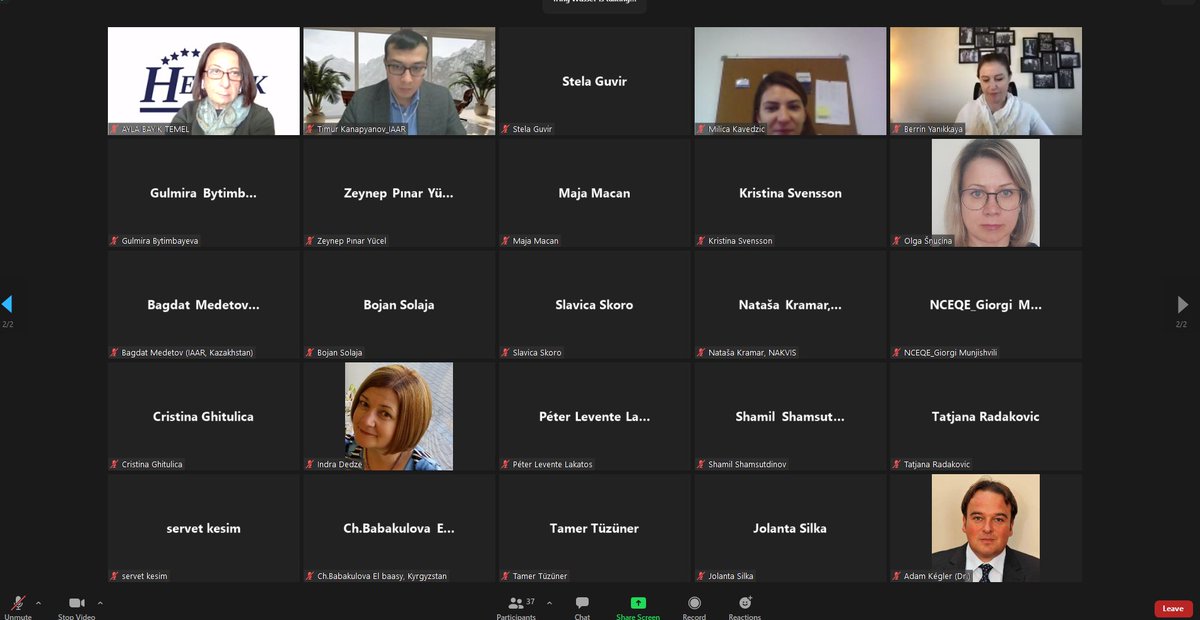Select Timur Kanapyanov video tile

[x=399, y=81]
